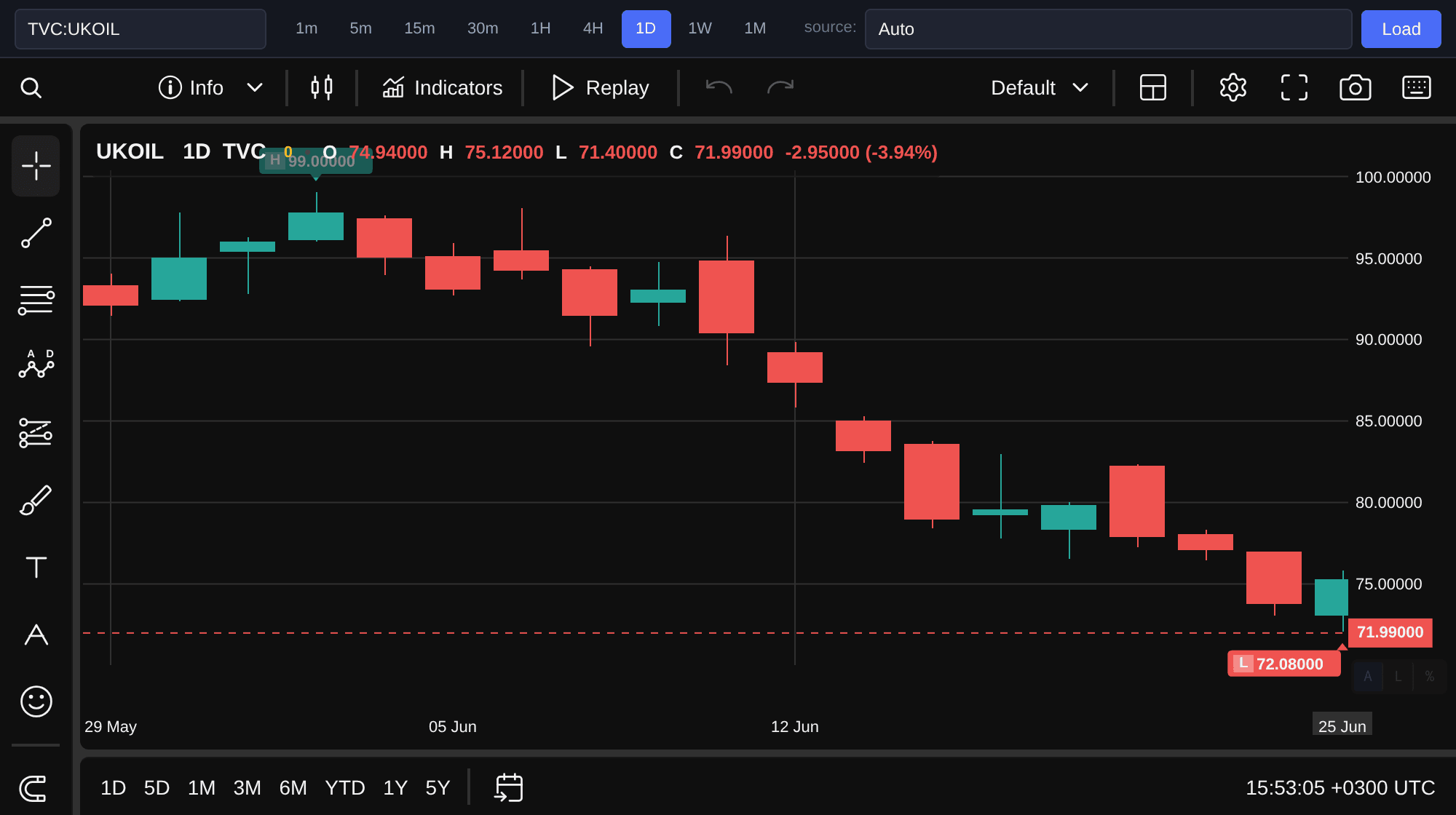Select the active 1D timeframe
The width and height of the screenshot is (1456, 815).
646,28
